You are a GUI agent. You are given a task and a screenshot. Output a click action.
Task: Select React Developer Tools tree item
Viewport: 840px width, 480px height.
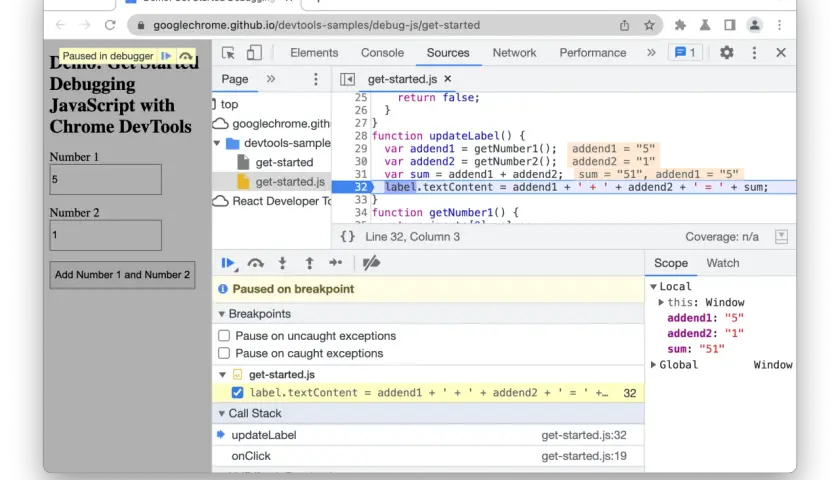[x=272, y=201]
